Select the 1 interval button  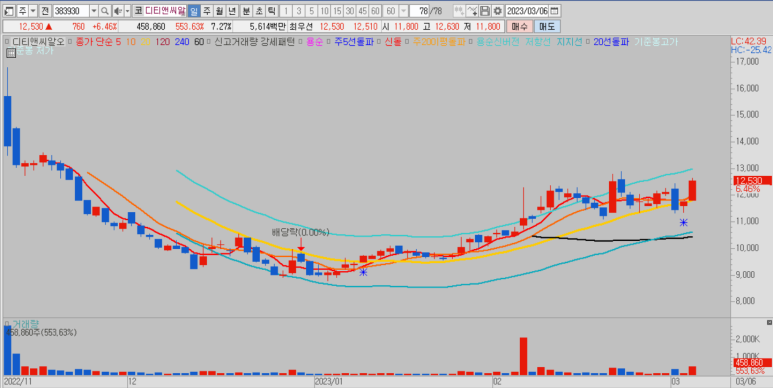tap(286, 11)
